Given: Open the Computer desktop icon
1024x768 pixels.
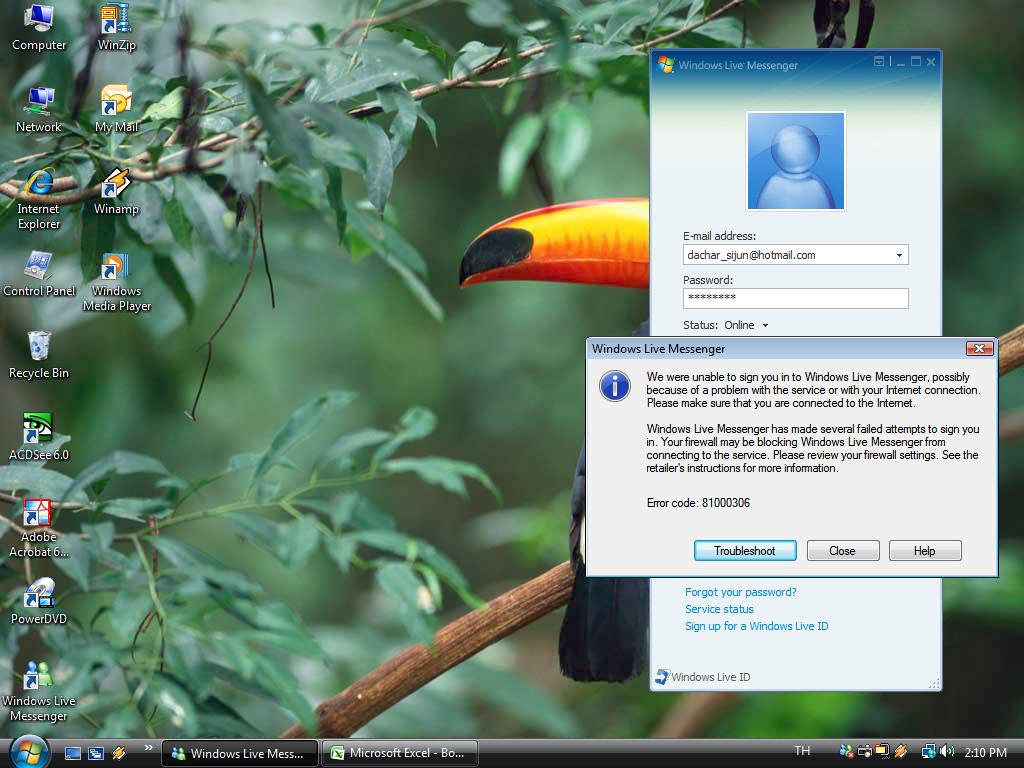Looking at the screenshot, I should tap(39, 27).
